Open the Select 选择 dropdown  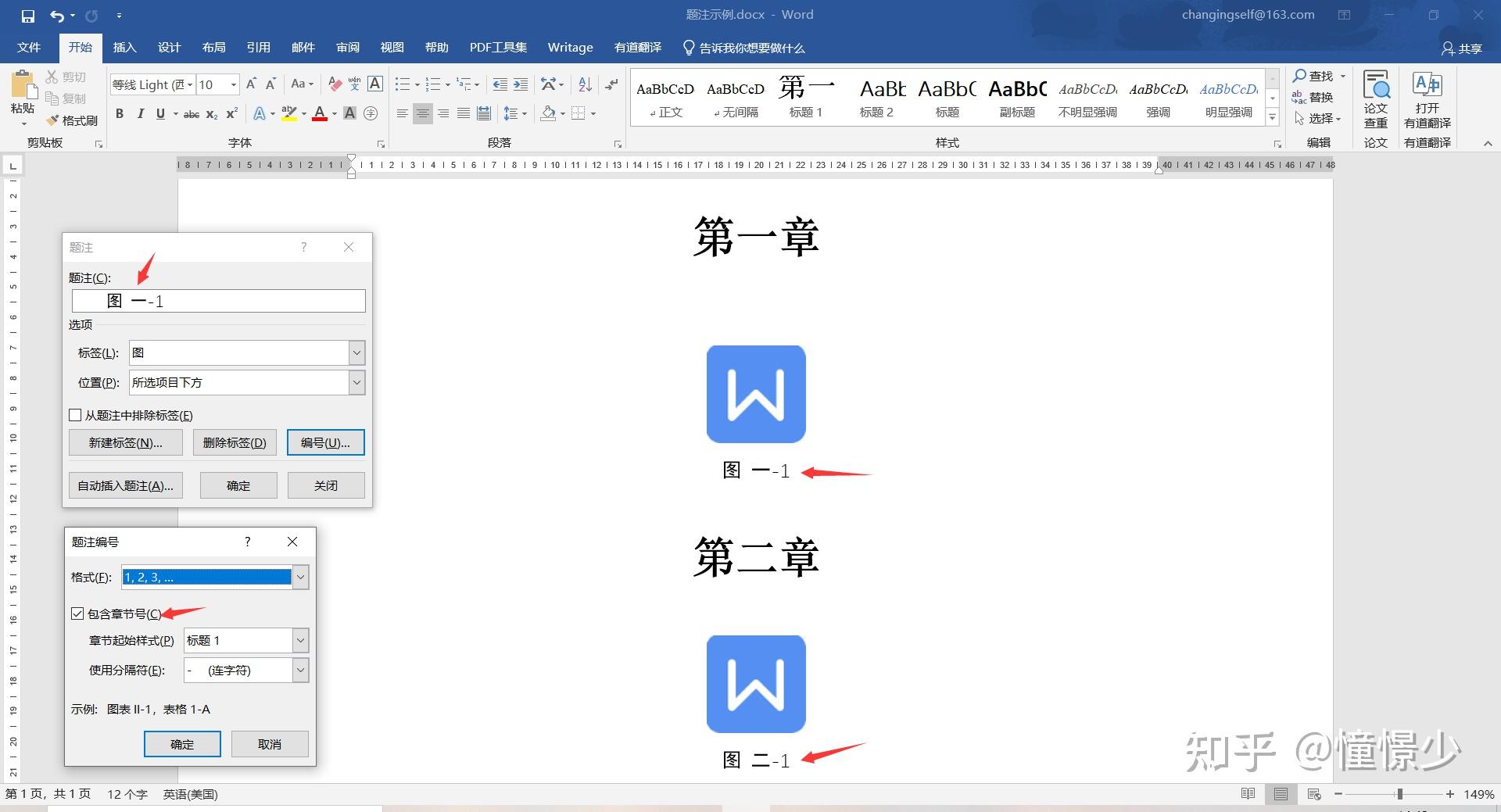[x=1318, y=119]
